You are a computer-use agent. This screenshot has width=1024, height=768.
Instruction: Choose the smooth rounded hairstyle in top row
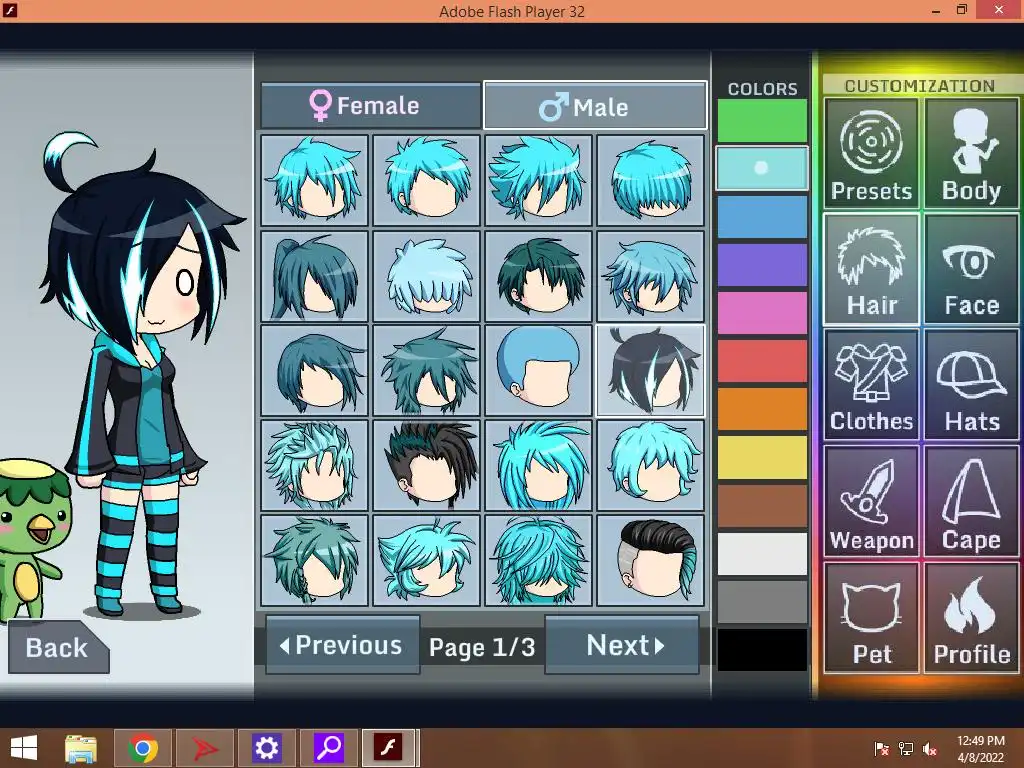coord(650,180)
